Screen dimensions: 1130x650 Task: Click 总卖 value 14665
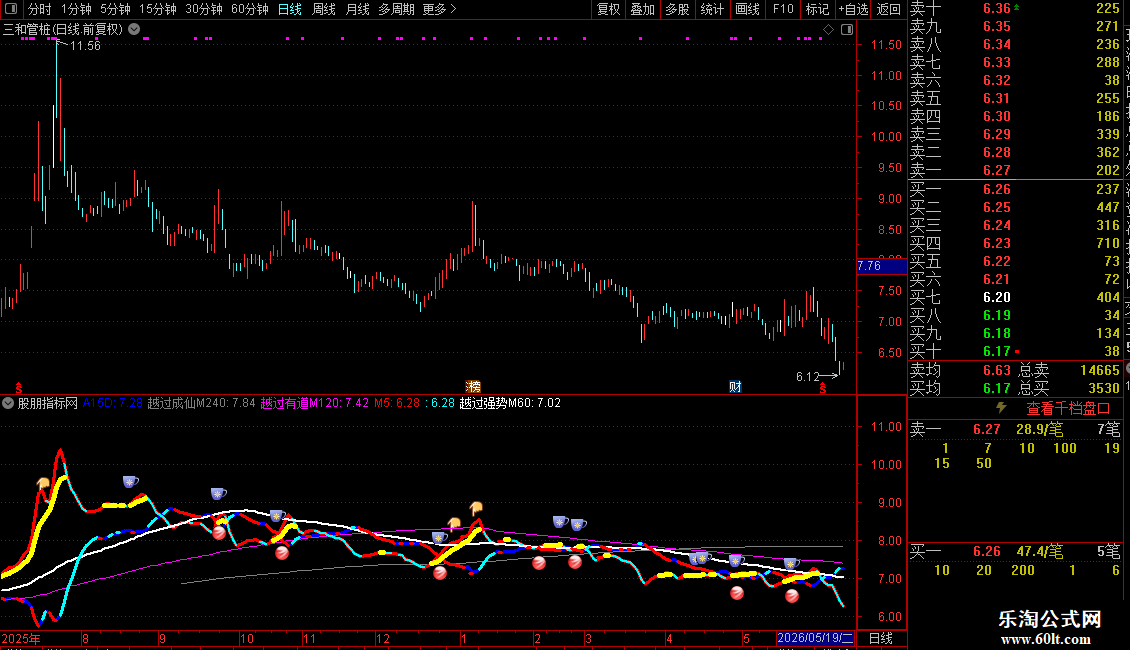coord(1100,370)
